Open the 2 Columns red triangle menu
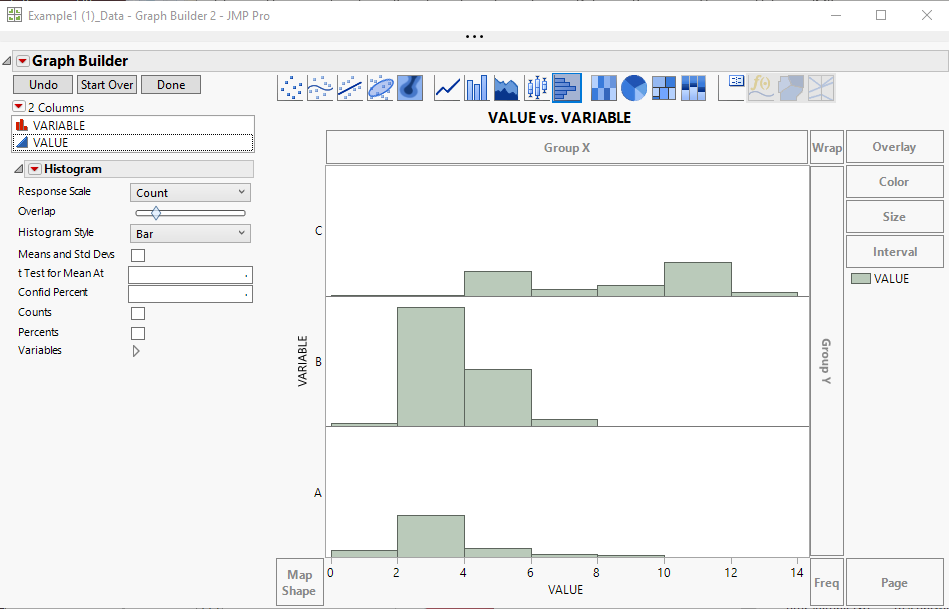Screen dimensions: 949x609 tap(19, 107)
